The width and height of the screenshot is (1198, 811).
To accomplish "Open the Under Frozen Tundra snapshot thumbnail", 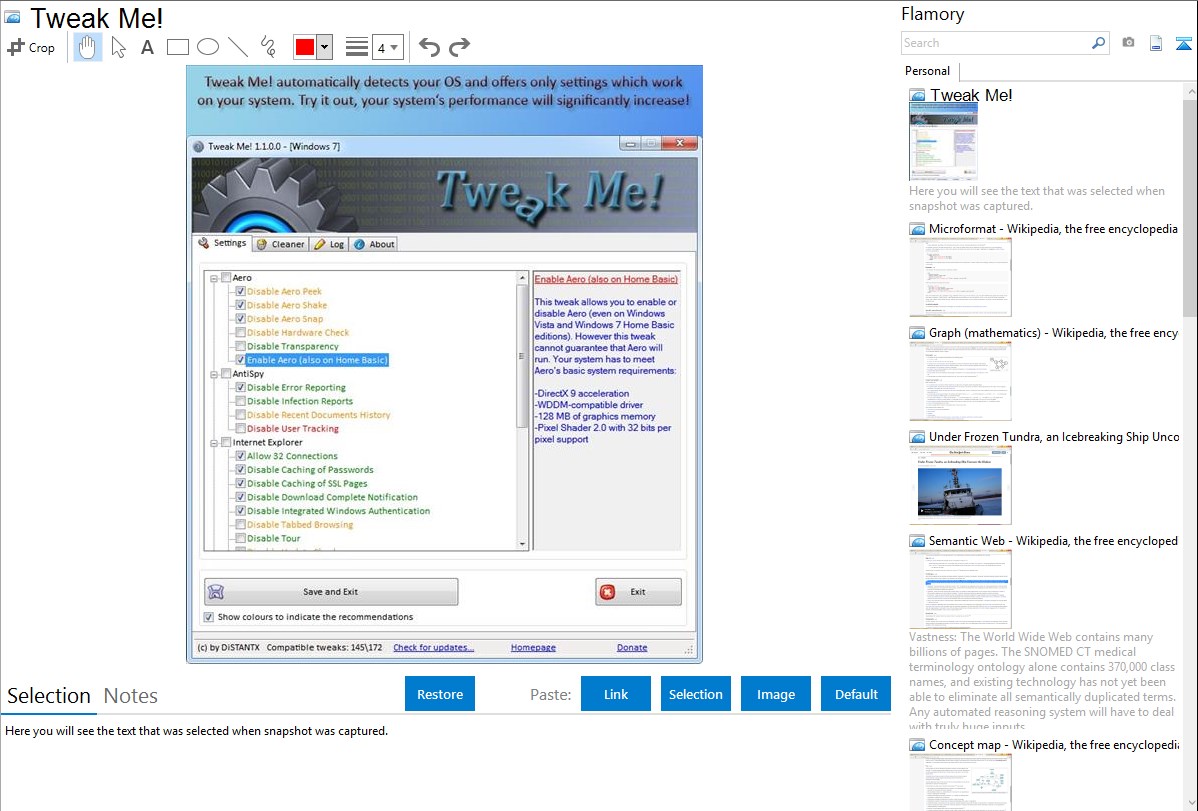I will tap(960, 485).
